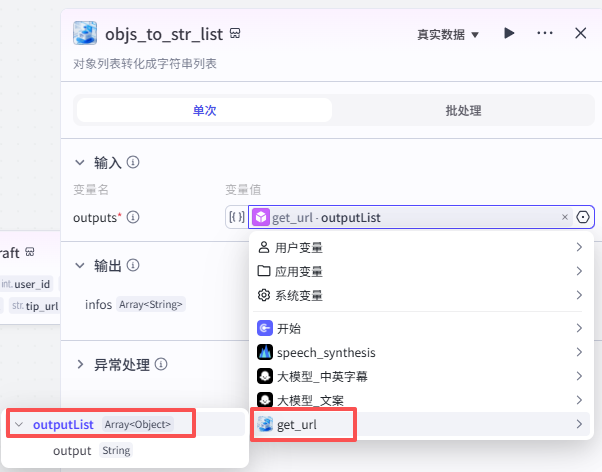
Task: Expand the 异常处理 section
Action: tap(81, 365)
